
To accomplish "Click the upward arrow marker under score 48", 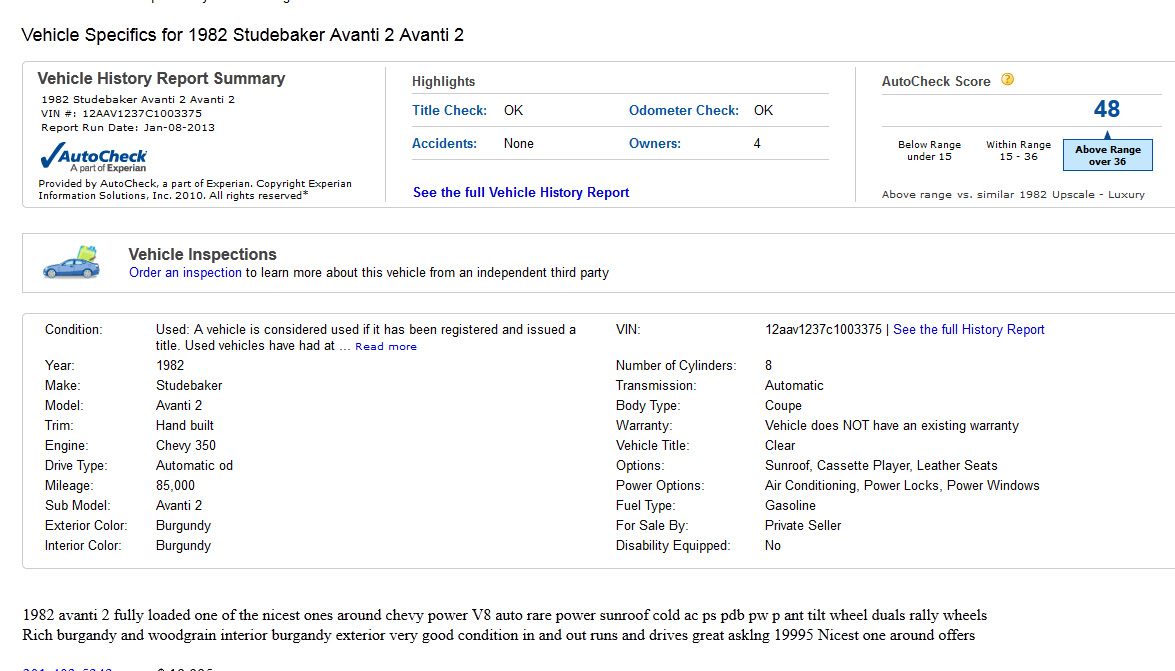I will point(1107,133).
